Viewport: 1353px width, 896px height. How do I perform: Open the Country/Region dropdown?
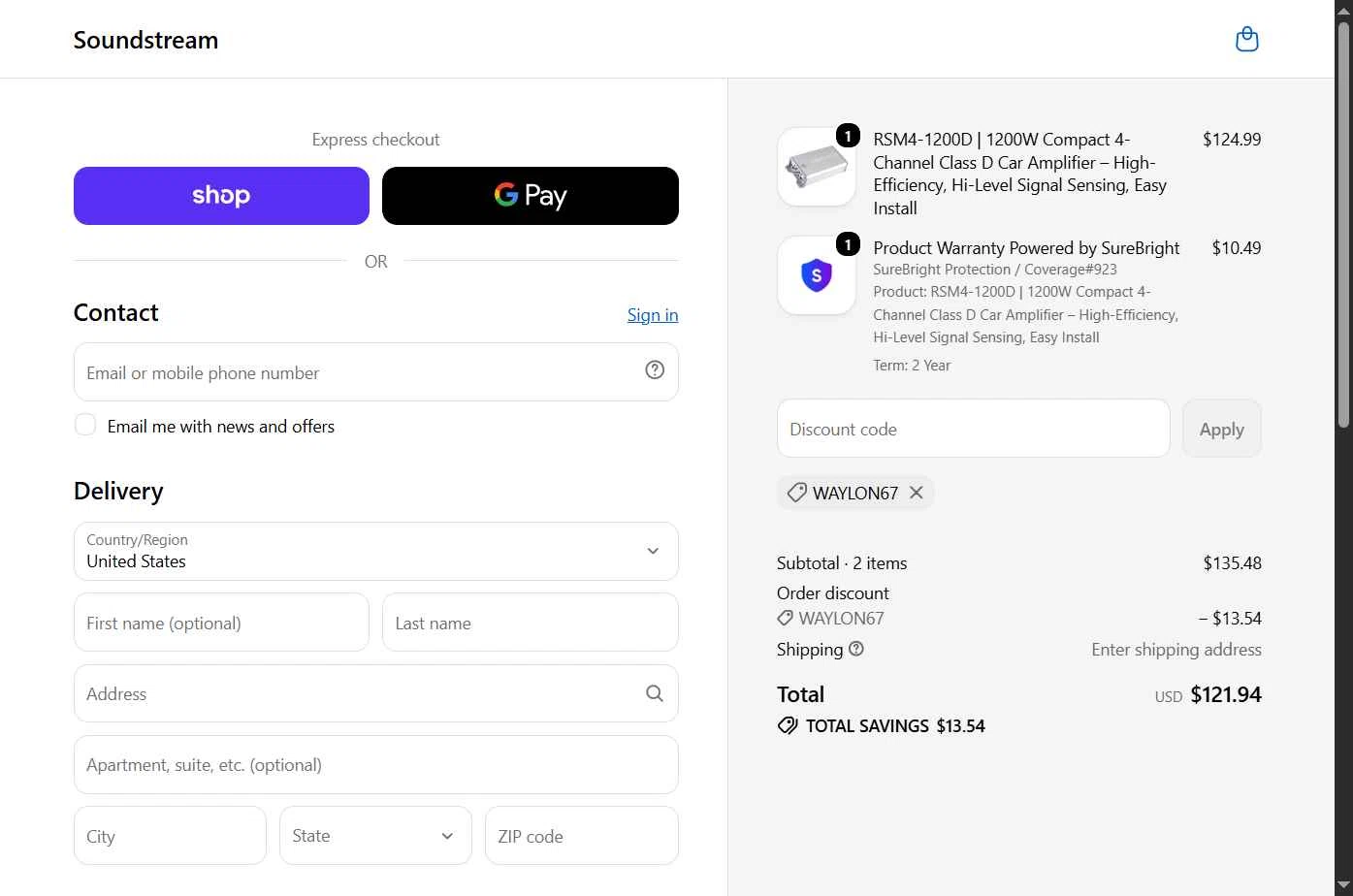pos(376,552)
